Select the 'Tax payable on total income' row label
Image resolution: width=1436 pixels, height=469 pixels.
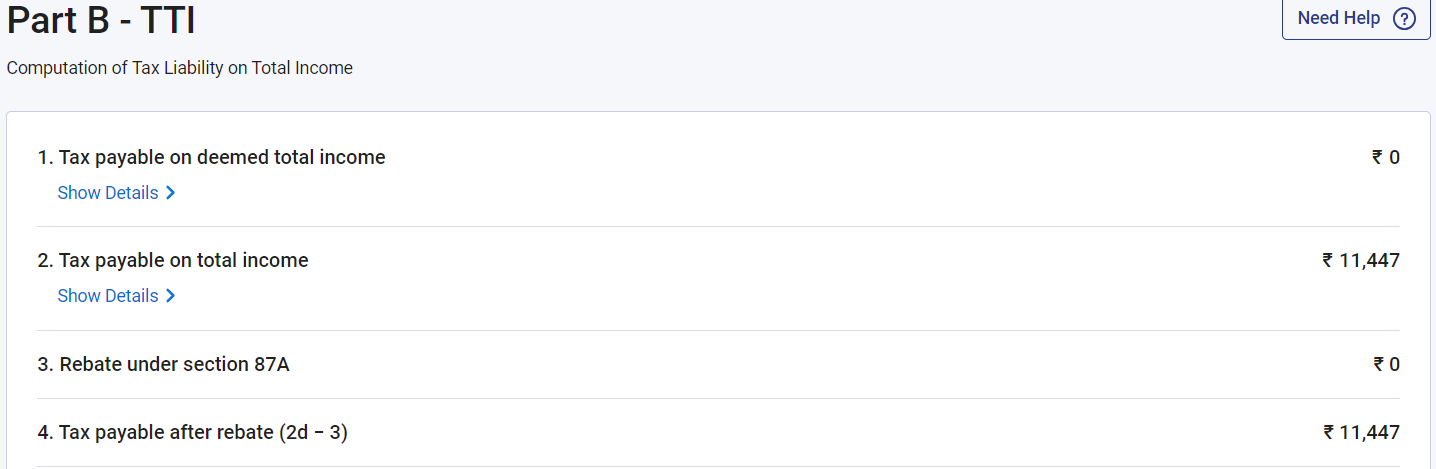point(173,261)
